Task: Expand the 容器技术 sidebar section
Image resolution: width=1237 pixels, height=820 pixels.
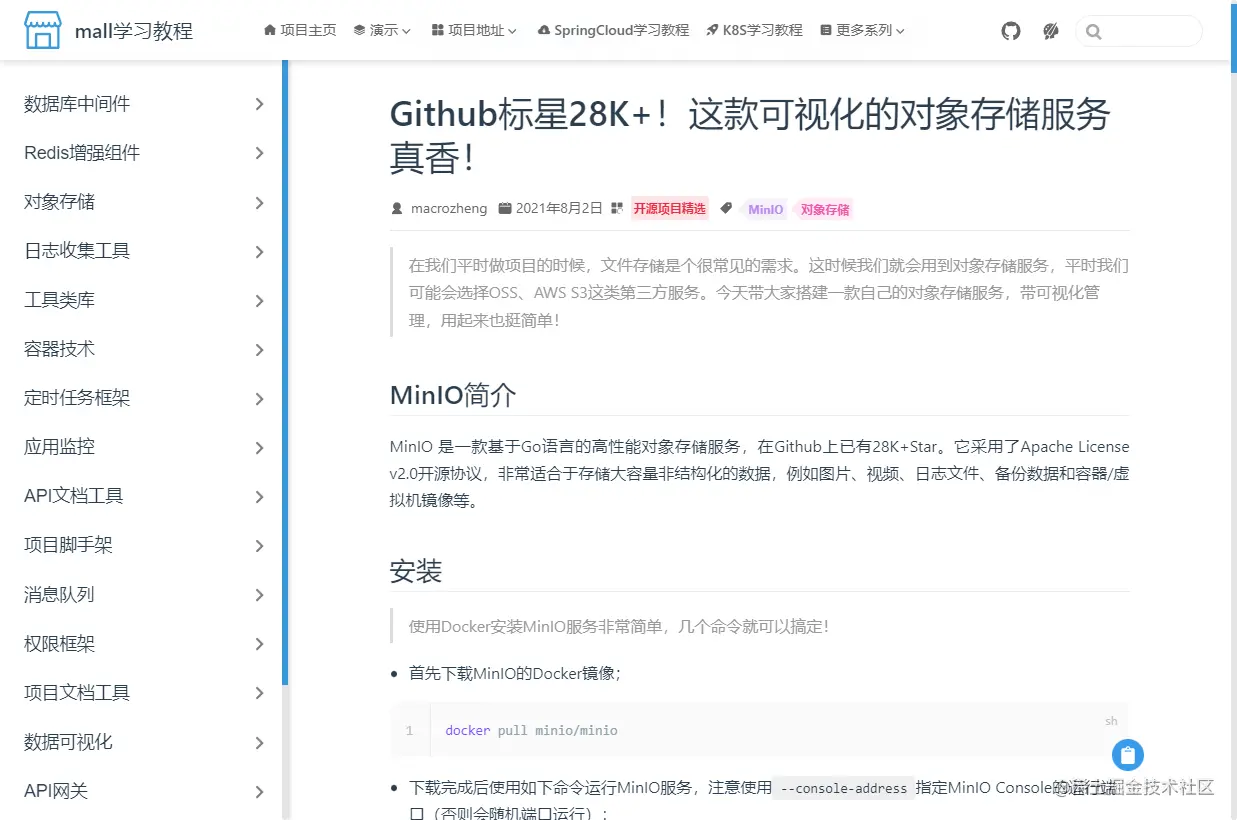Action: click(144, 349)
